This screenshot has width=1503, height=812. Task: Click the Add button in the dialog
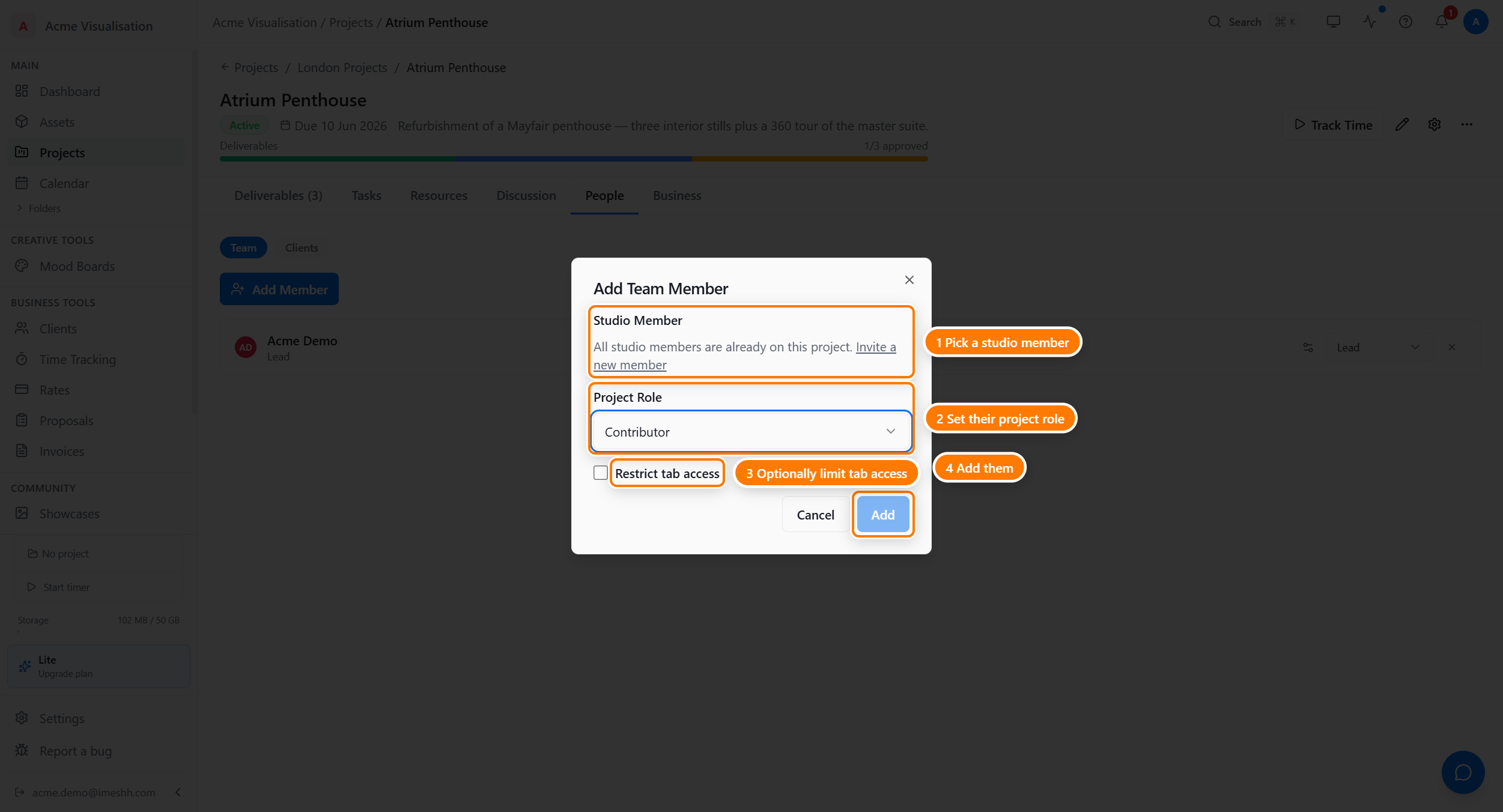click(883, 515)
